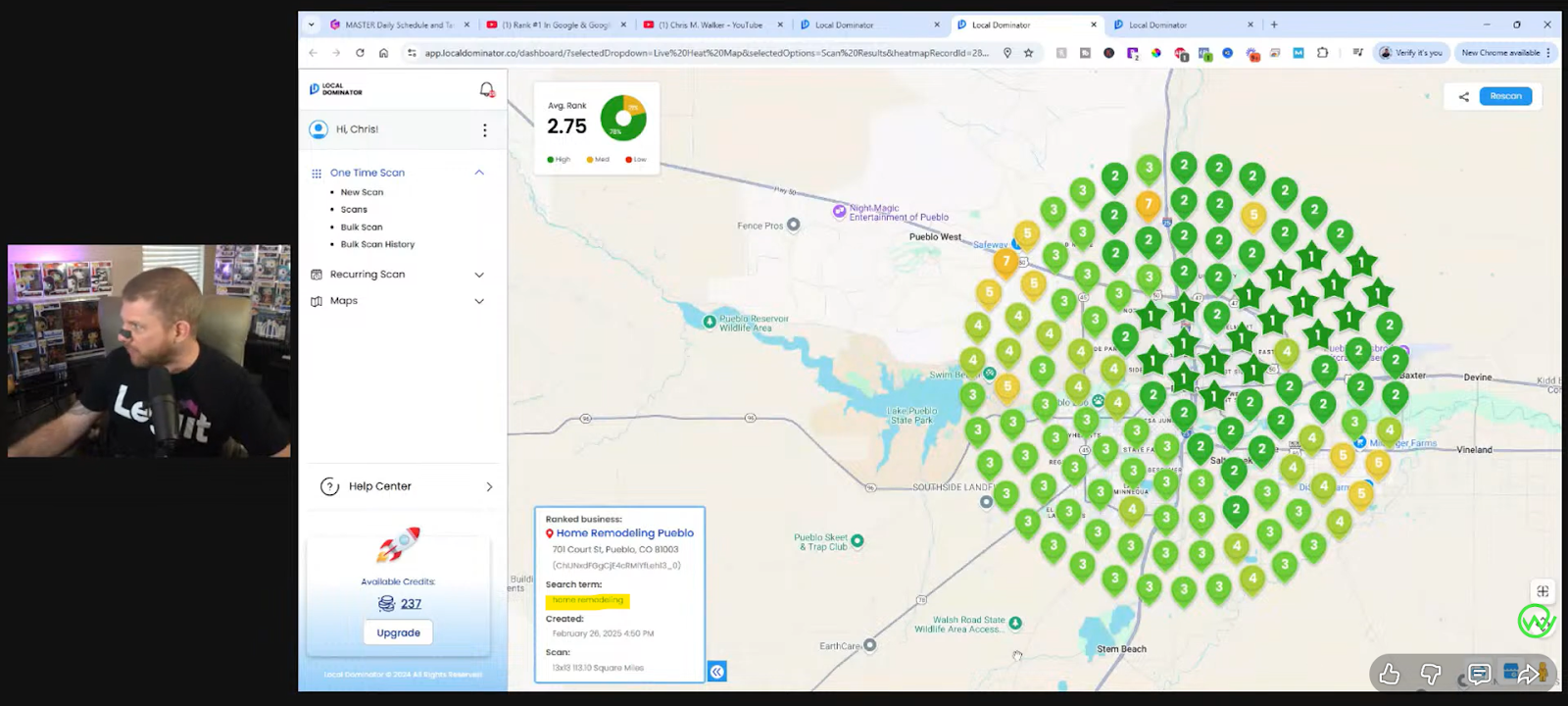Click the Upgrade button

[x=398, y=632]
